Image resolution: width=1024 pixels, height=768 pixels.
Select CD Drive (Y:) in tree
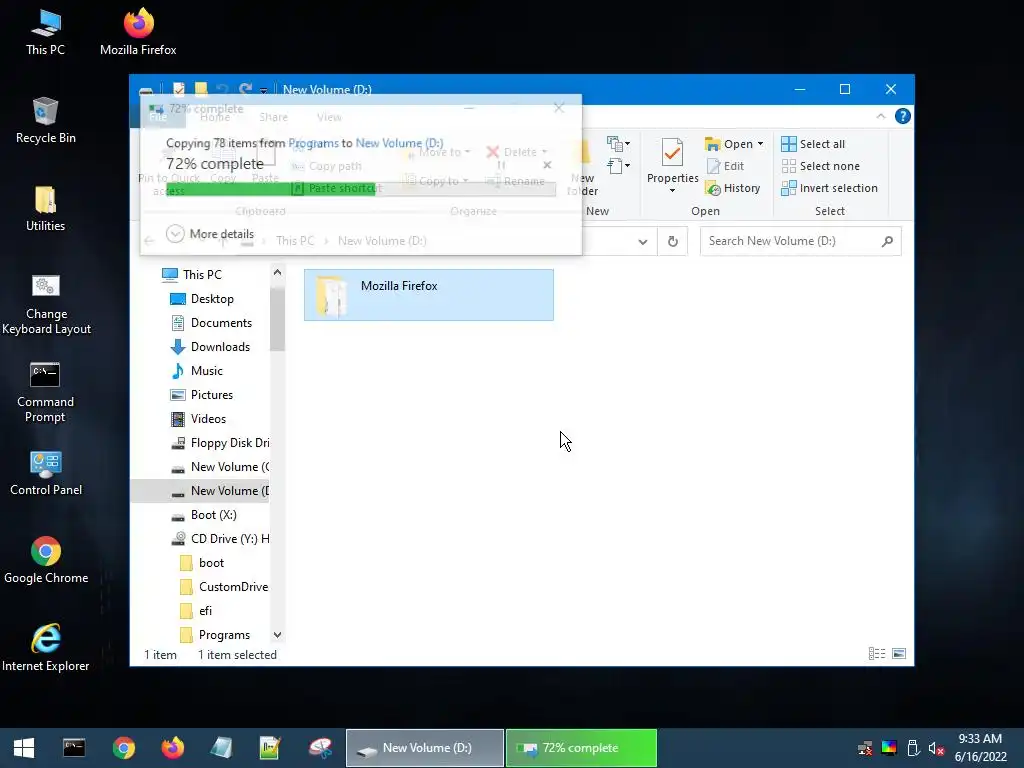pos(219,539)
